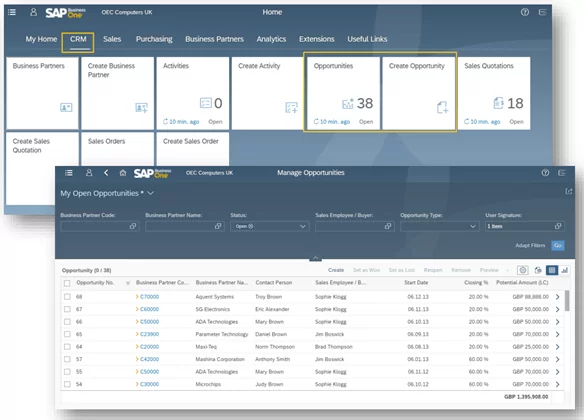The height and width of the screenshot is (420, 584).
Task: Click the user icon in Manage Opportunities header
Action: click(x=89, y=173)
